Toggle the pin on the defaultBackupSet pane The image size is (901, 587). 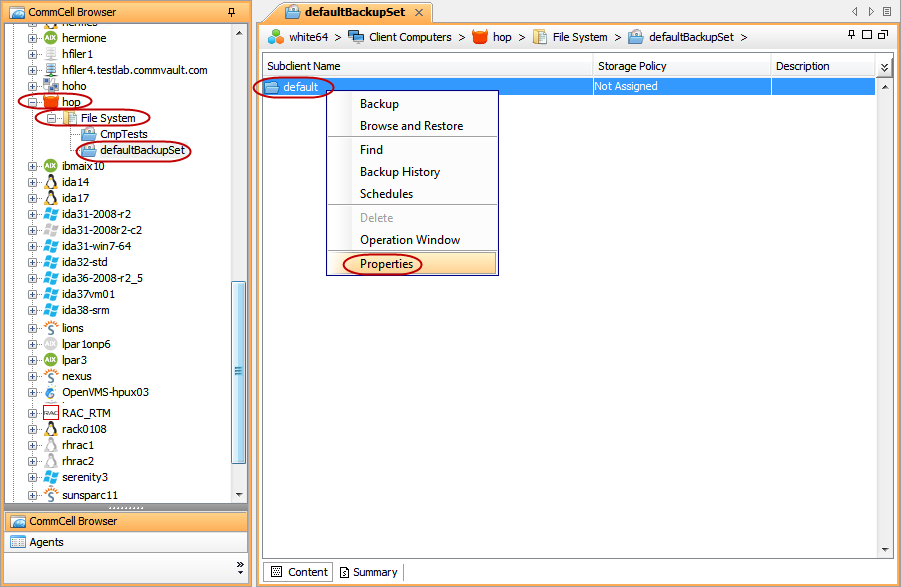click(x=852, y=34)
